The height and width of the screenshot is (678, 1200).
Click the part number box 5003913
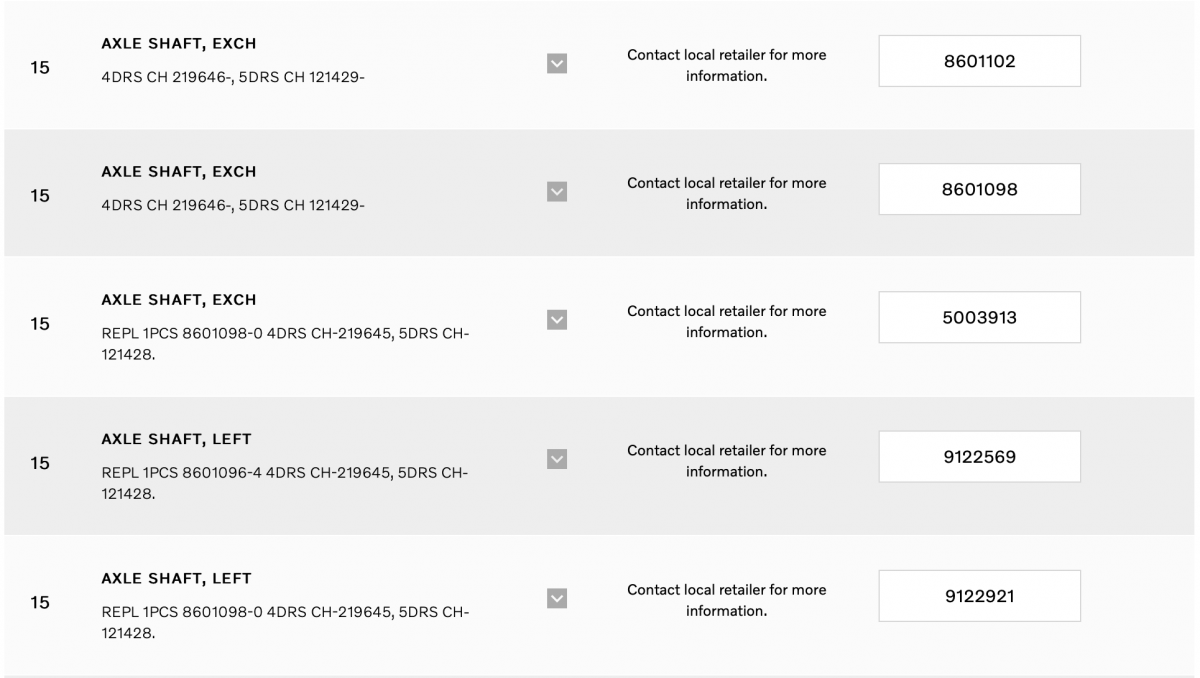tap(979, 317)
